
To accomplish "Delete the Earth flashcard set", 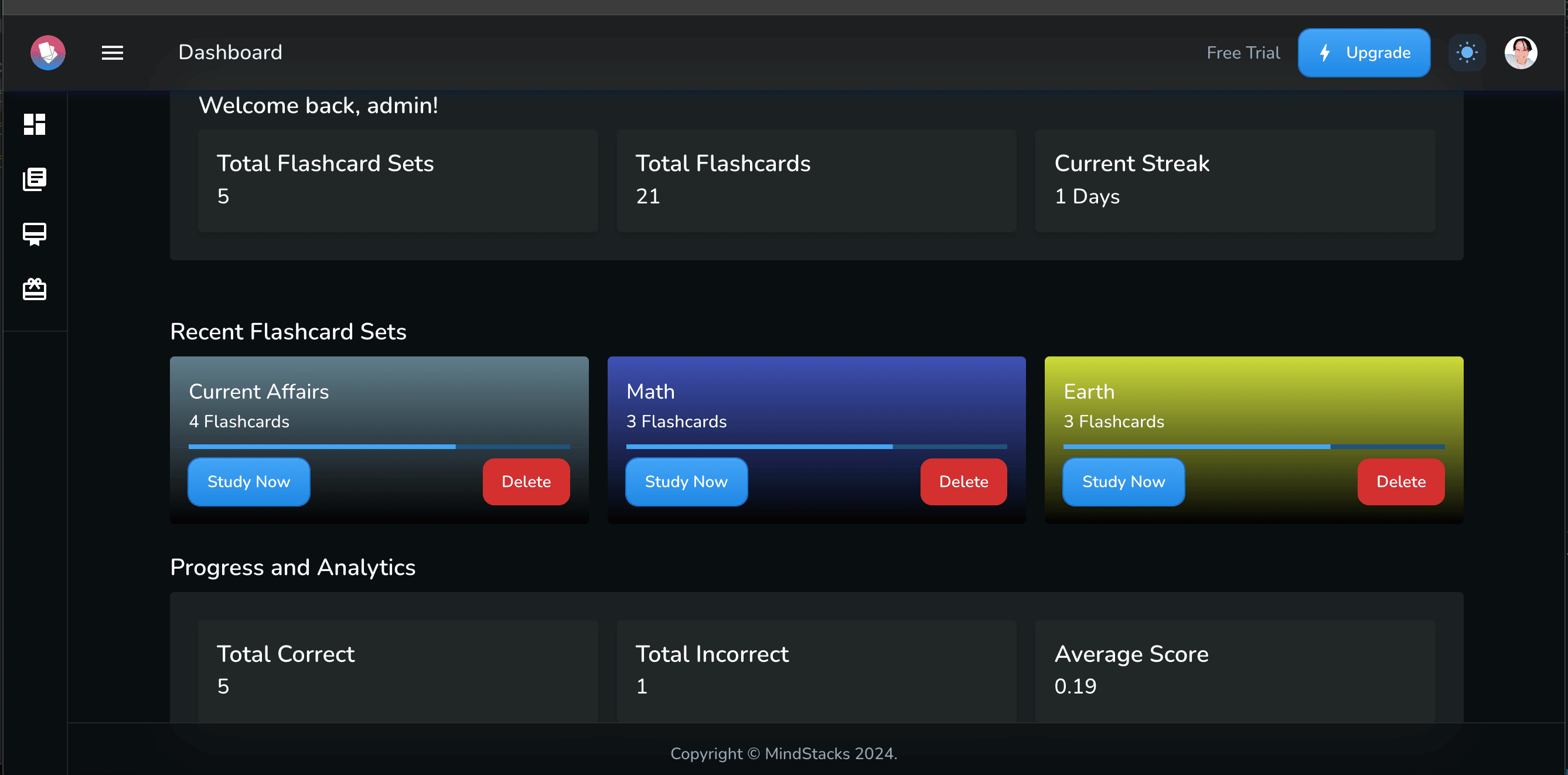I will coord(1400,481).
